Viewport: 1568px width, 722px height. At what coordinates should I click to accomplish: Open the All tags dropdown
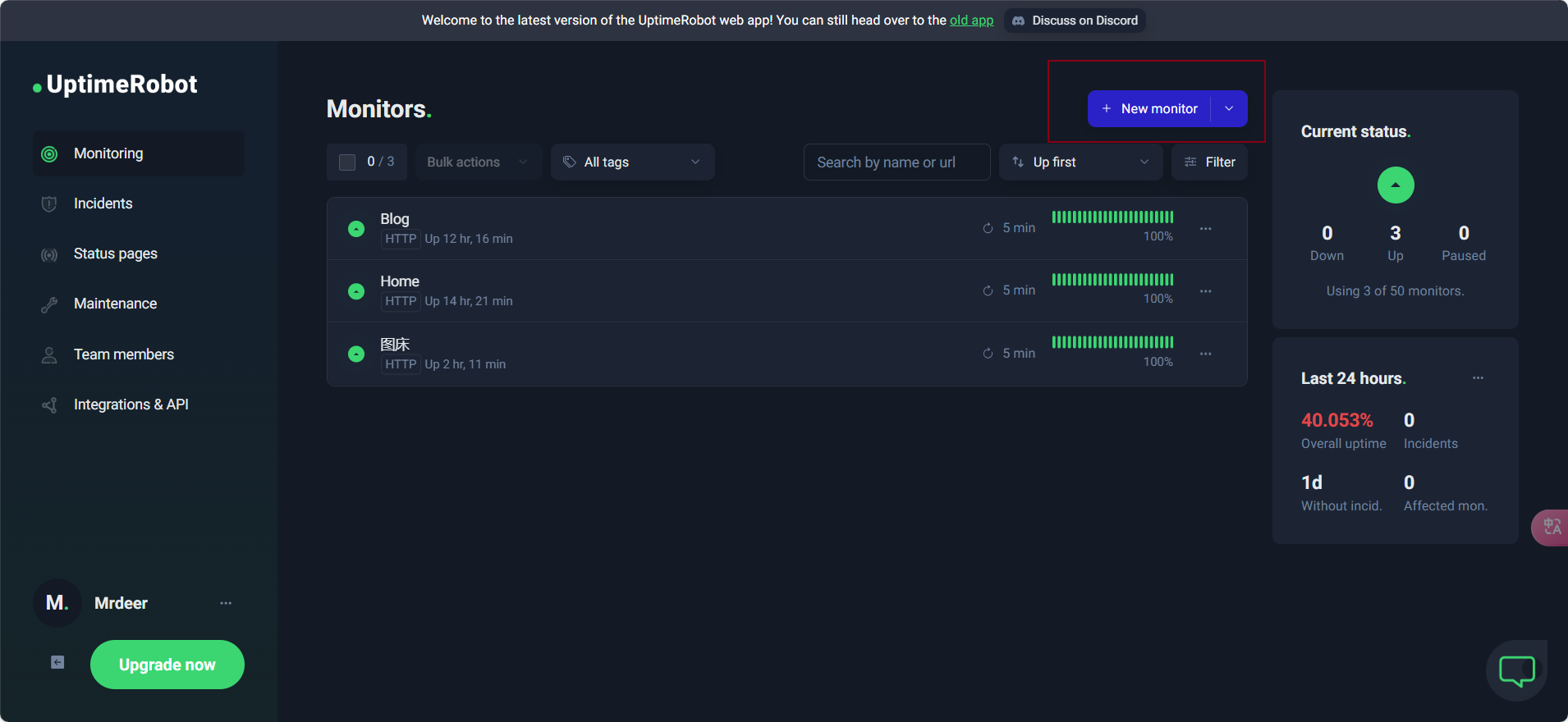coord(632,162)
